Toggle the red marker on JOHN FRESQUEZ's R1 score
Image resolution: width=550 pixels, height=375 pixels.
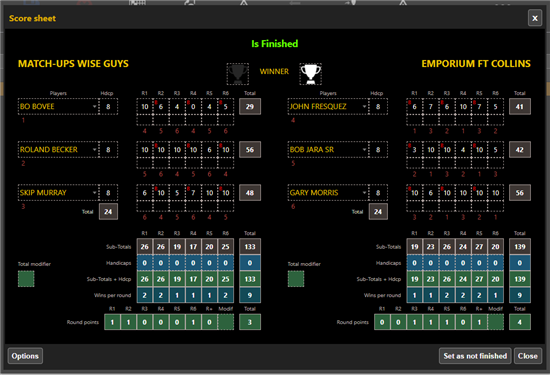pyautogui.click(x=409, y=102)
